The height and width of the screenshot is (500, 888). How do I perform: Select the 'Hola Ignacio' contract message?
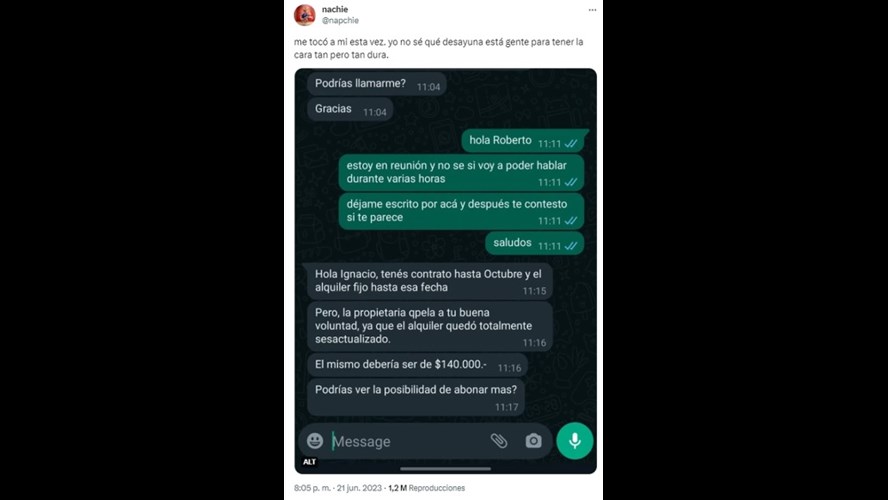[430, 281]
